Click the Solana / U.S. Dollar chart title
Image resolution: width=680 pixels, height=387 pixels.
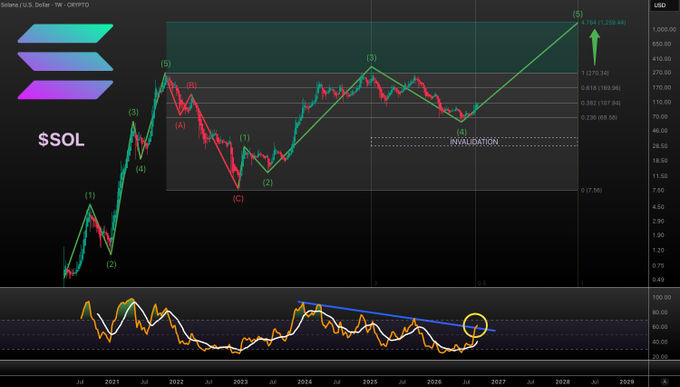[44, 5]
